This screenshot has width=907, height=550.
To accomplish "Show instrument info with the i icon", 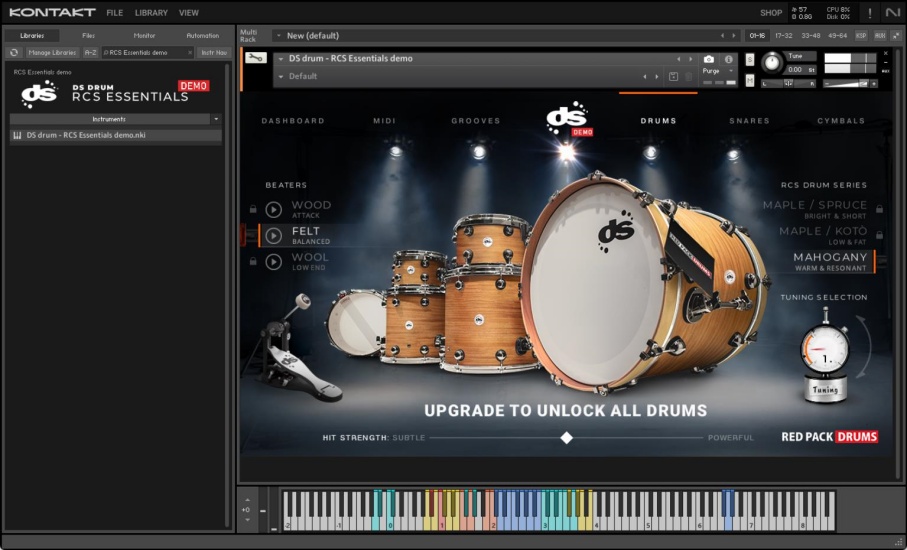I will tap(728, 59).
